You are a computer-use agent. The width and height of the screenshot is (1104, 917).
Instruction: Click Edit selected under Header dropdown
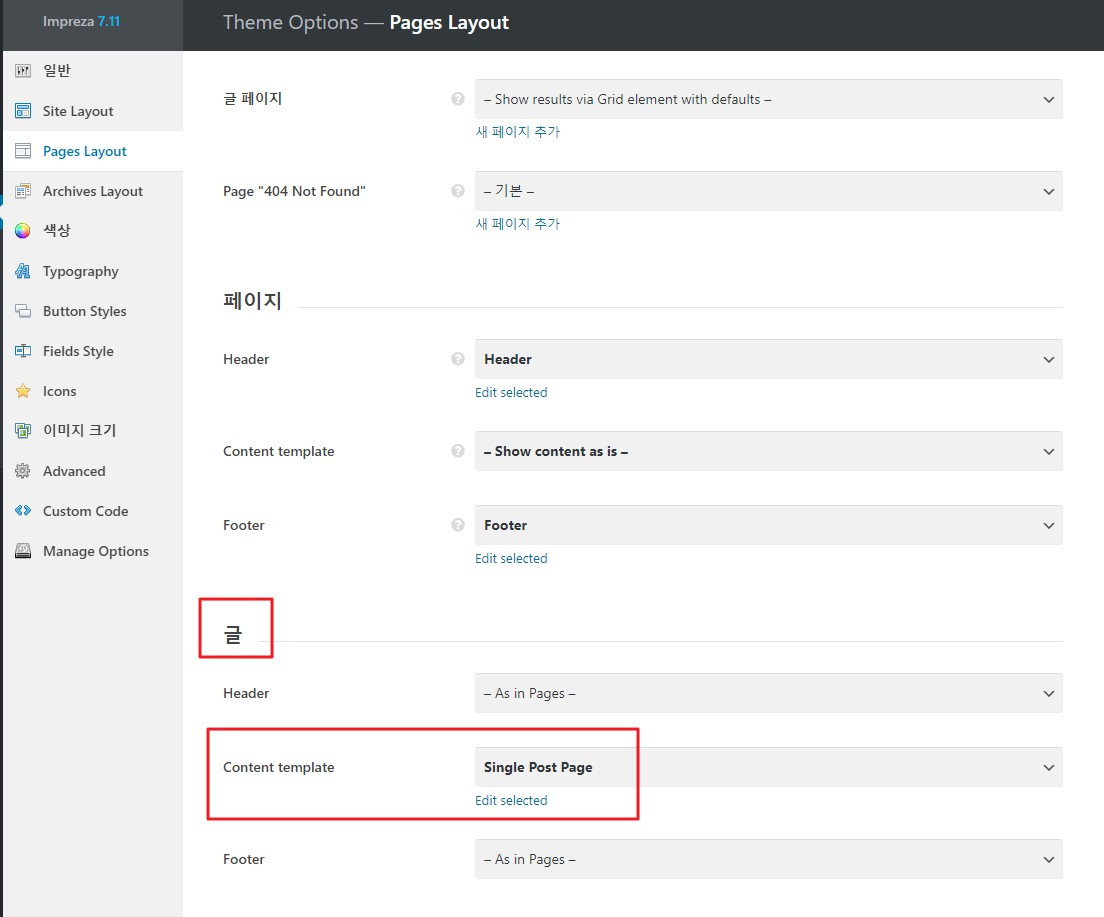(511, 392)
